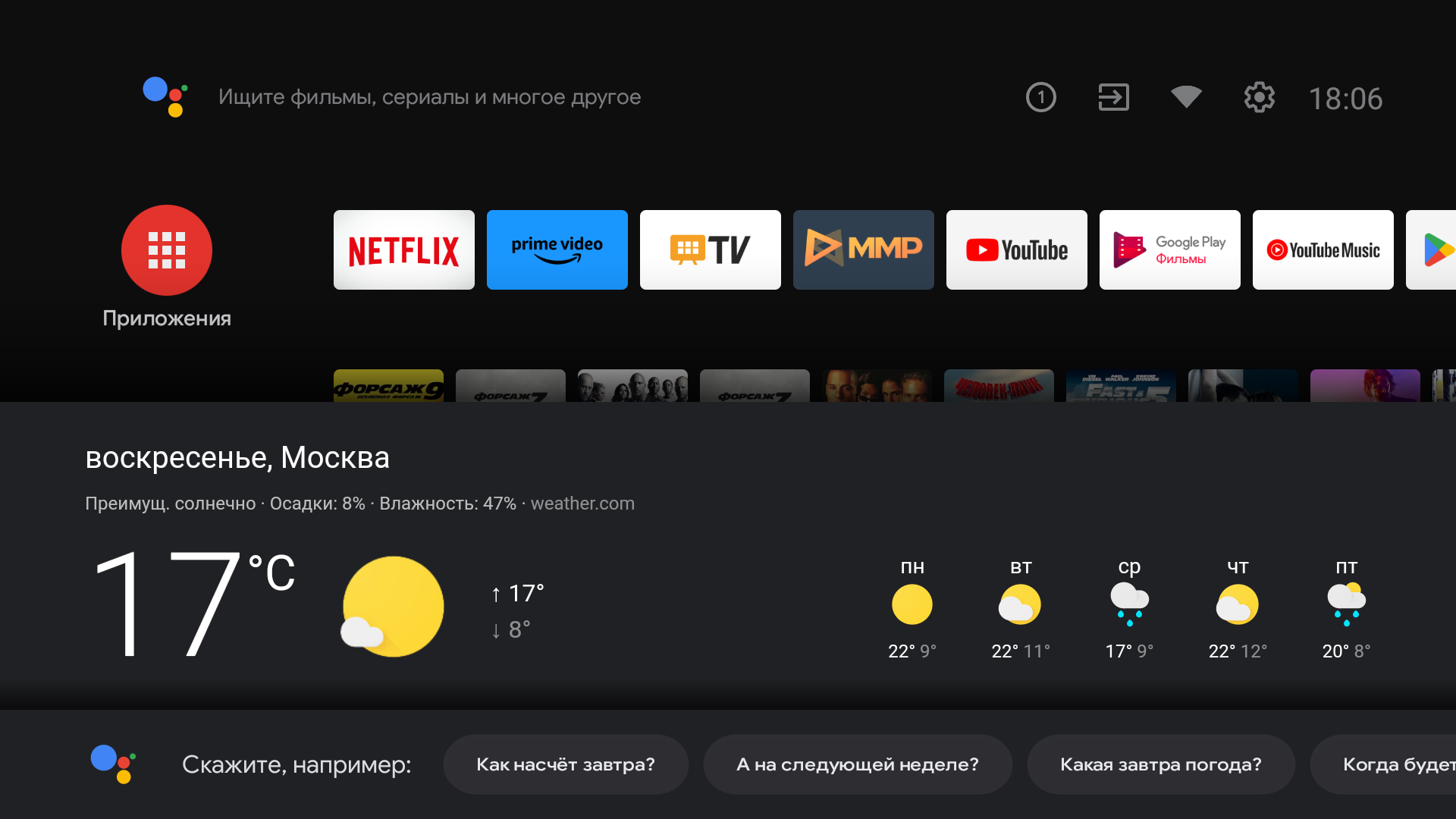Open the inputs source icon
This screenshot has width=1456, height=819.
(x=1113, y=97)
